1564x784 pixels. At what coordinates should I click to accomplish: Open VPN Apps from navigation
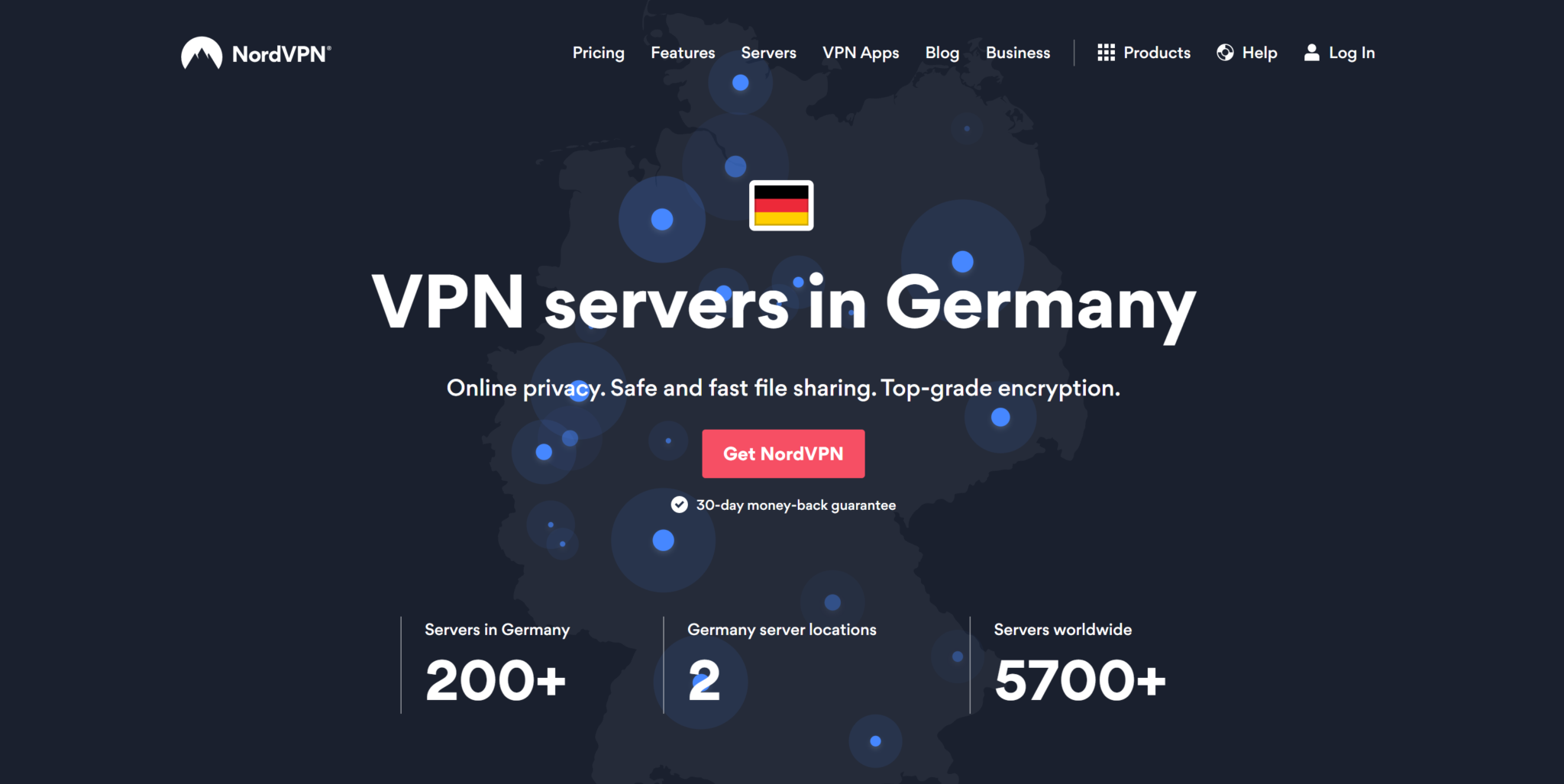tap(861, 53)
